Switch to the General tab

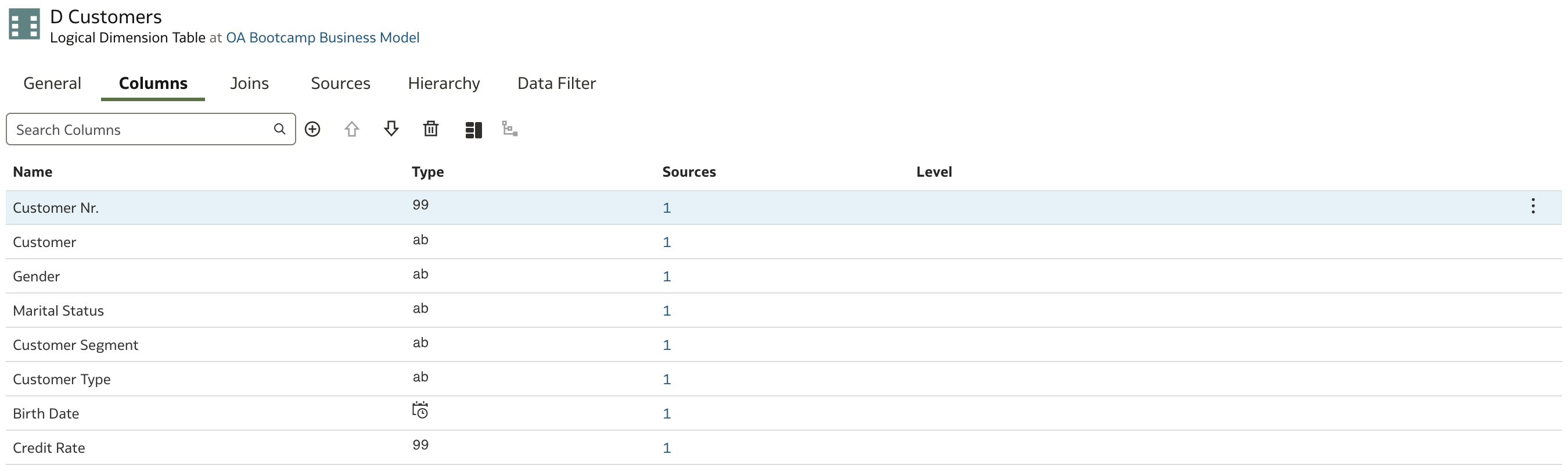tap(52, 84)
